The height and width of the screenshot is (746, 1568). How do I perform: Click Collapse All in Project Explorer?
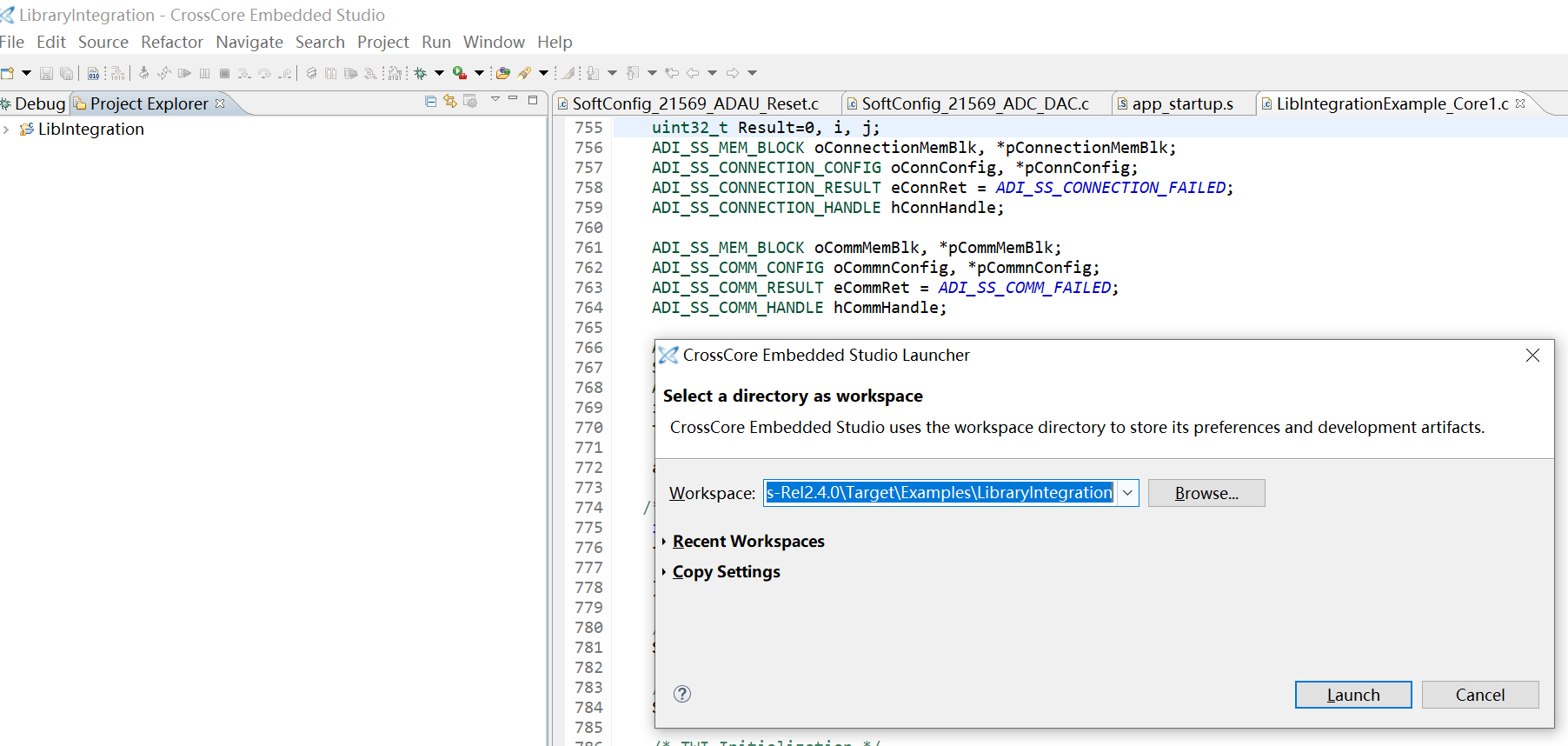[430, 101]
